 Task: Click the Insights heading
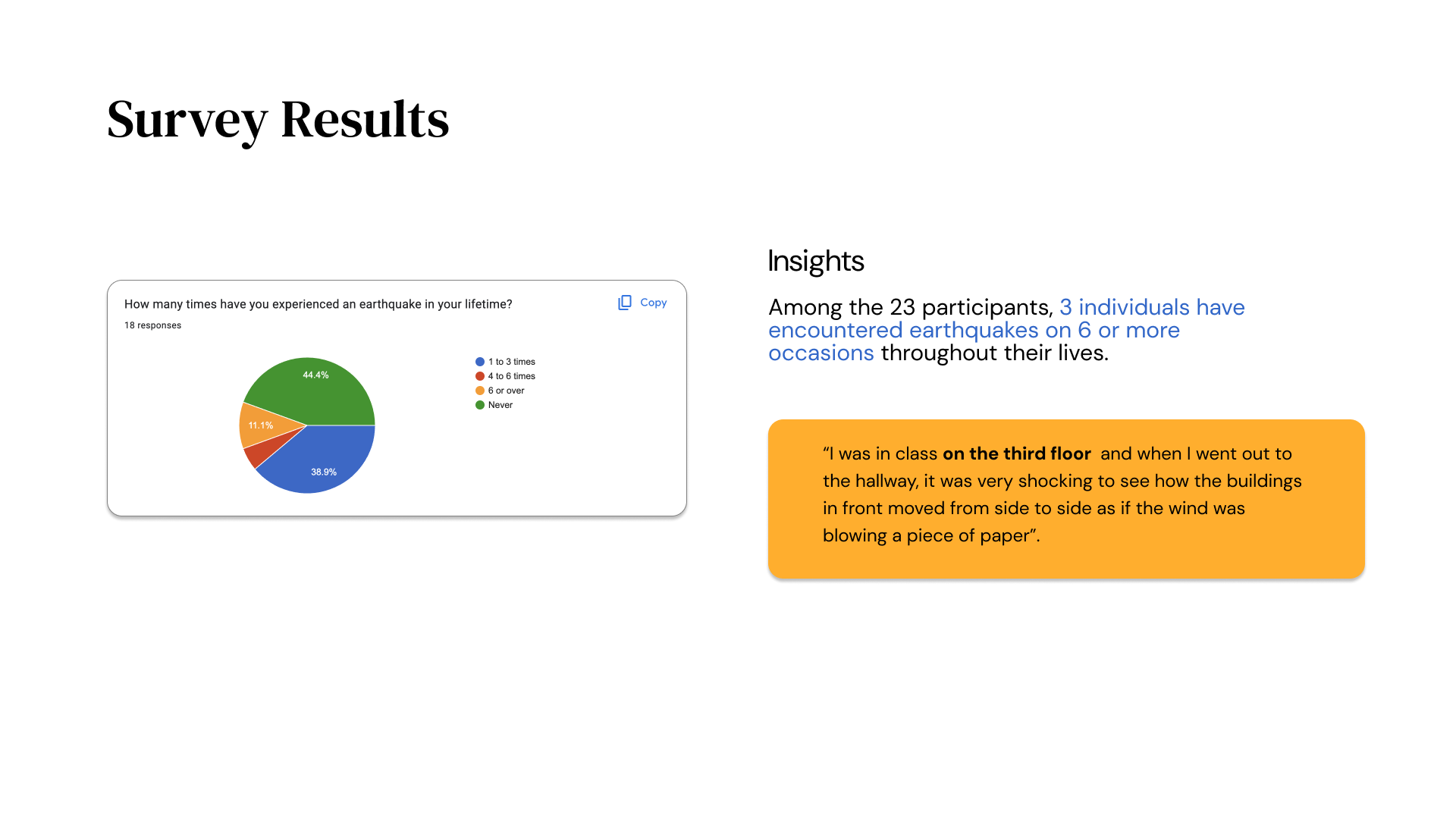(x=815, y=261)
